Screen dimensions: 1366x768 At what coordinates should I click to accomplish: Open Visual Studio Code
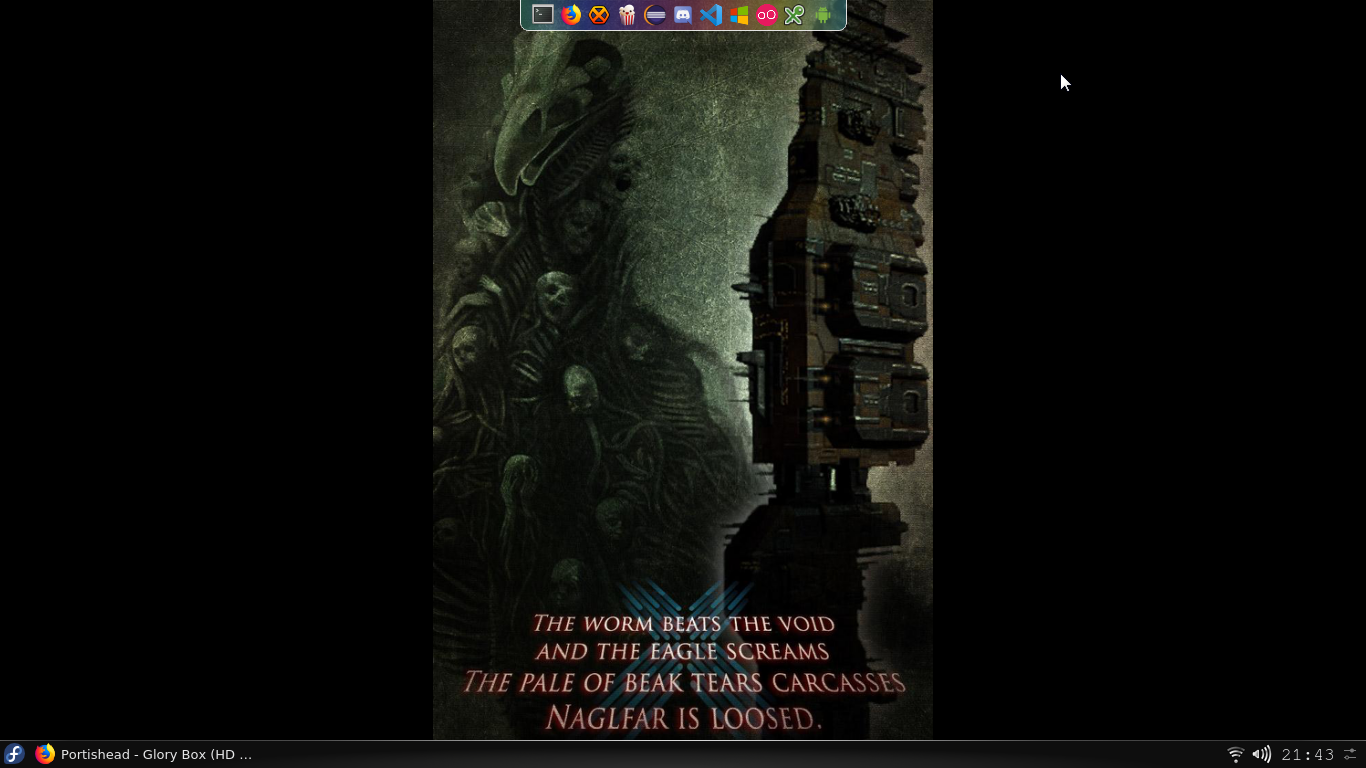point(711,15)
